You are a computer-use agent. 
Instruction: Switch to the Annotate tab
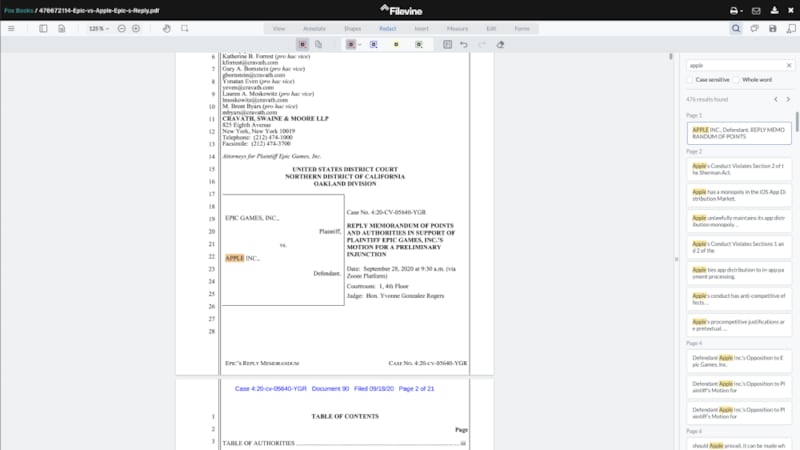315,28
